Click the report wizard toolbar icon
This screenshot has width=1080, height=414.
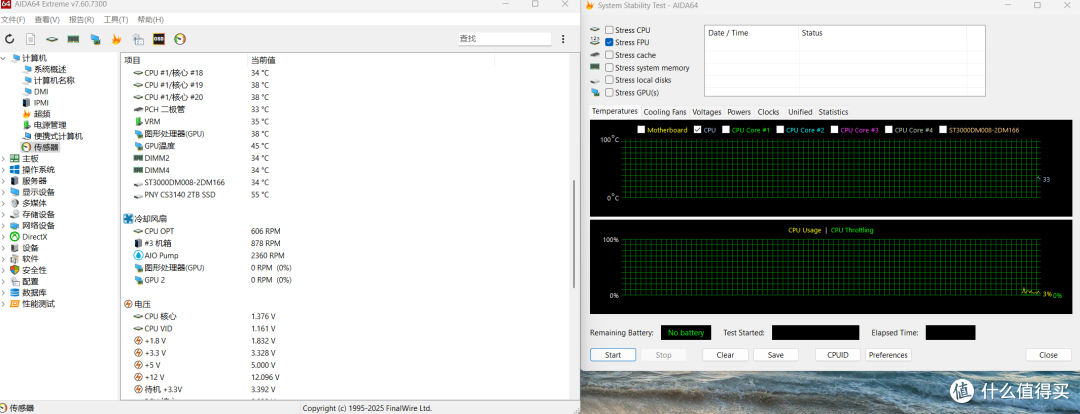[x=138, y=39]
